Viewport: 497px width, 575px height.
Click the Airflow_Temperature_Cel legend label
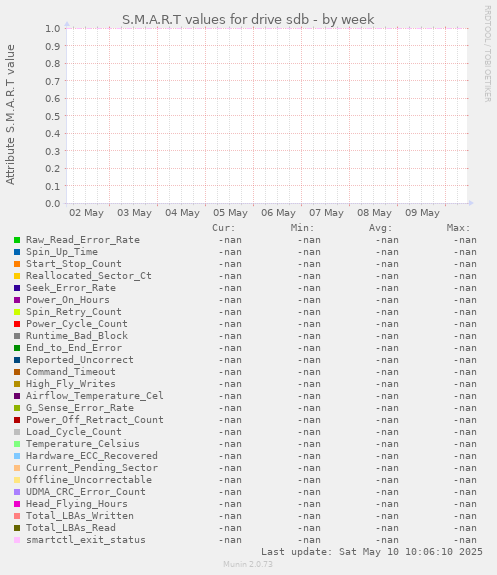[95, 396]
